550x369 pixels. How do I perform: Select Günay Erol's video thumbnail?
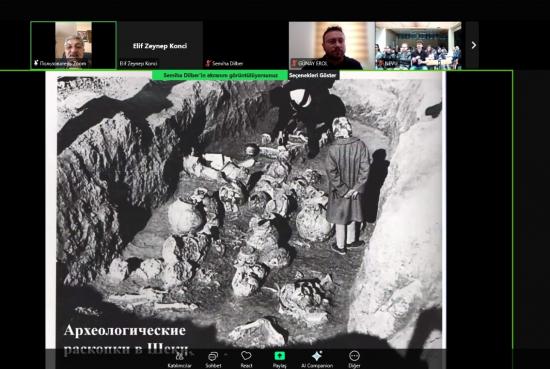pos(332,45)
